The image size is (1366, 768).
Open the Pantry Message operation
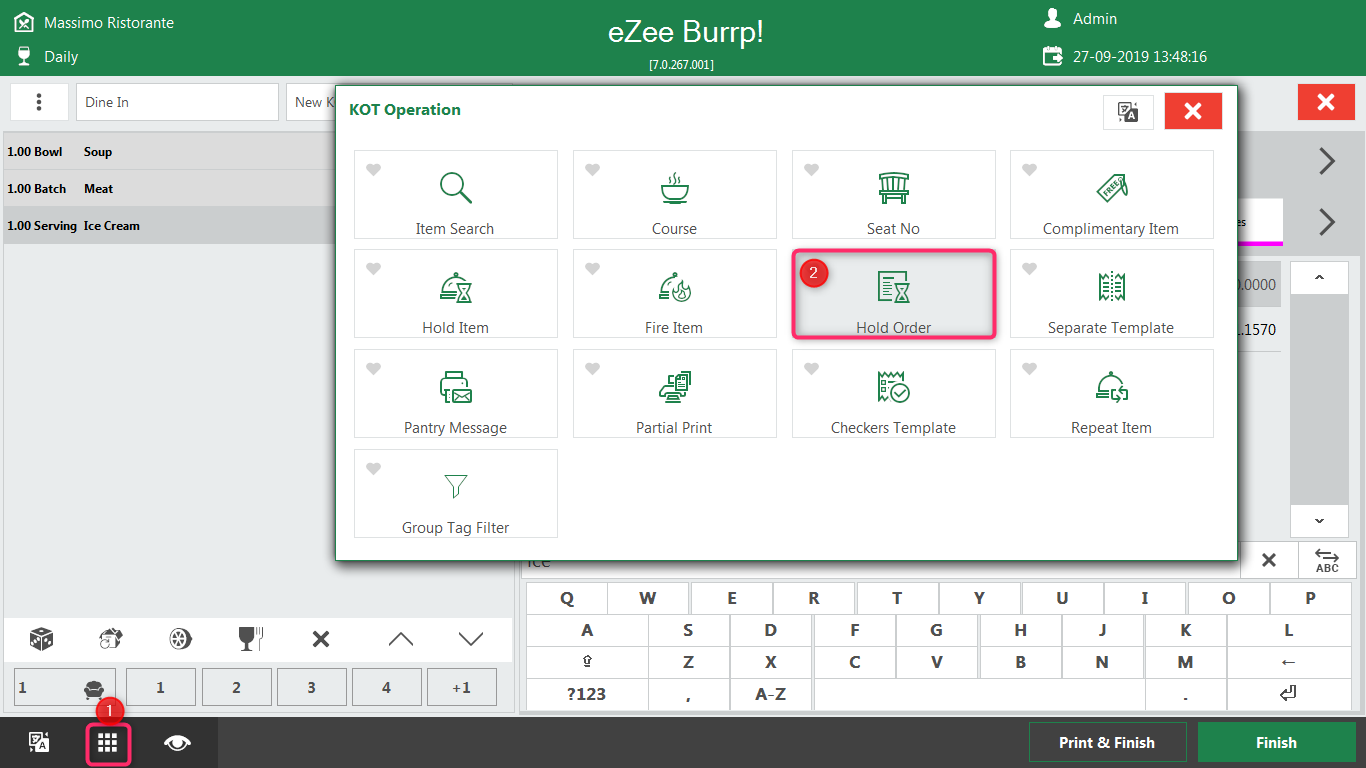(x=456, y=393)
